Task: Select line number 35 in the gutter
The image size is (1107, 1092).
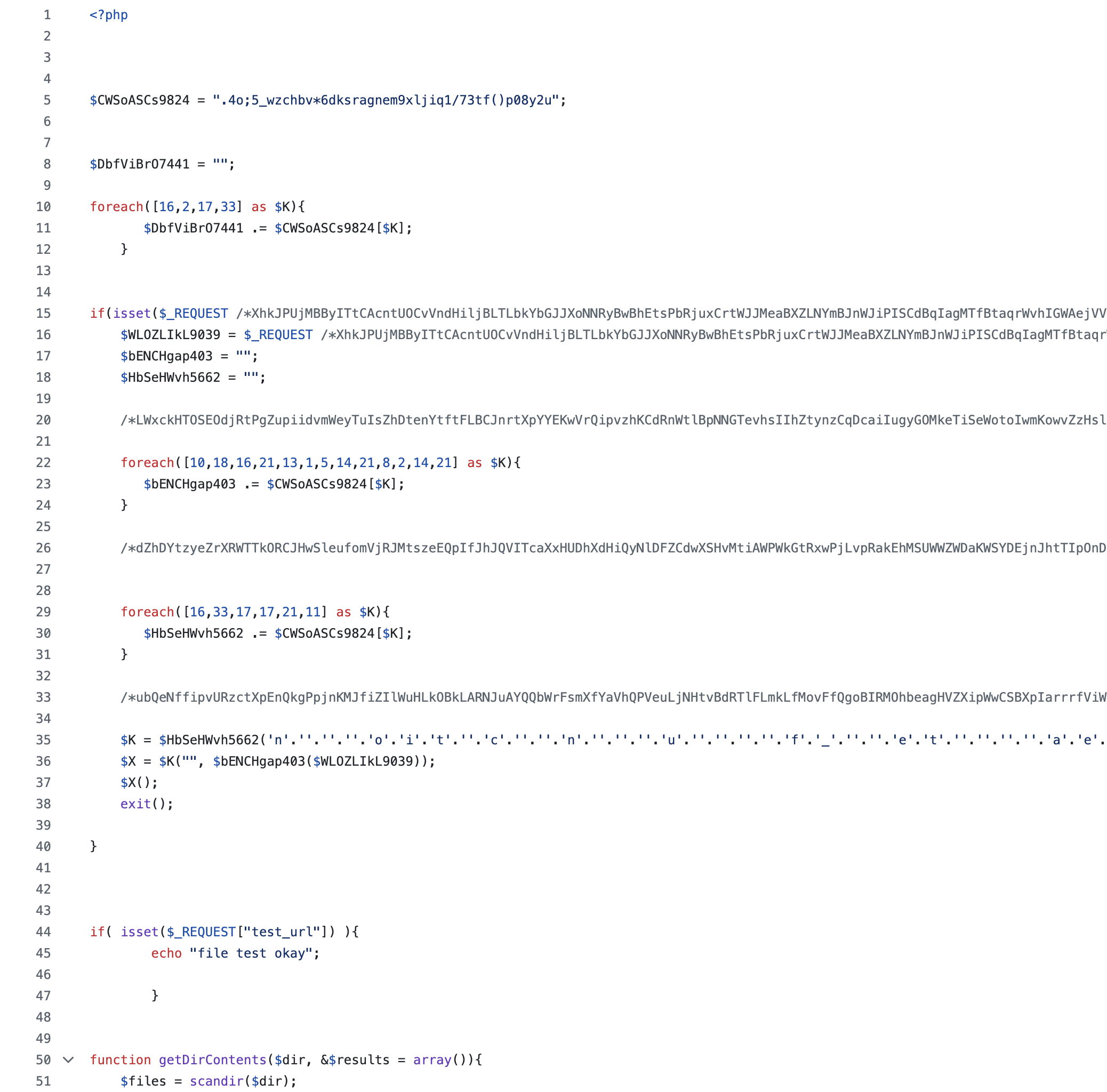Action: click(44, 740)
